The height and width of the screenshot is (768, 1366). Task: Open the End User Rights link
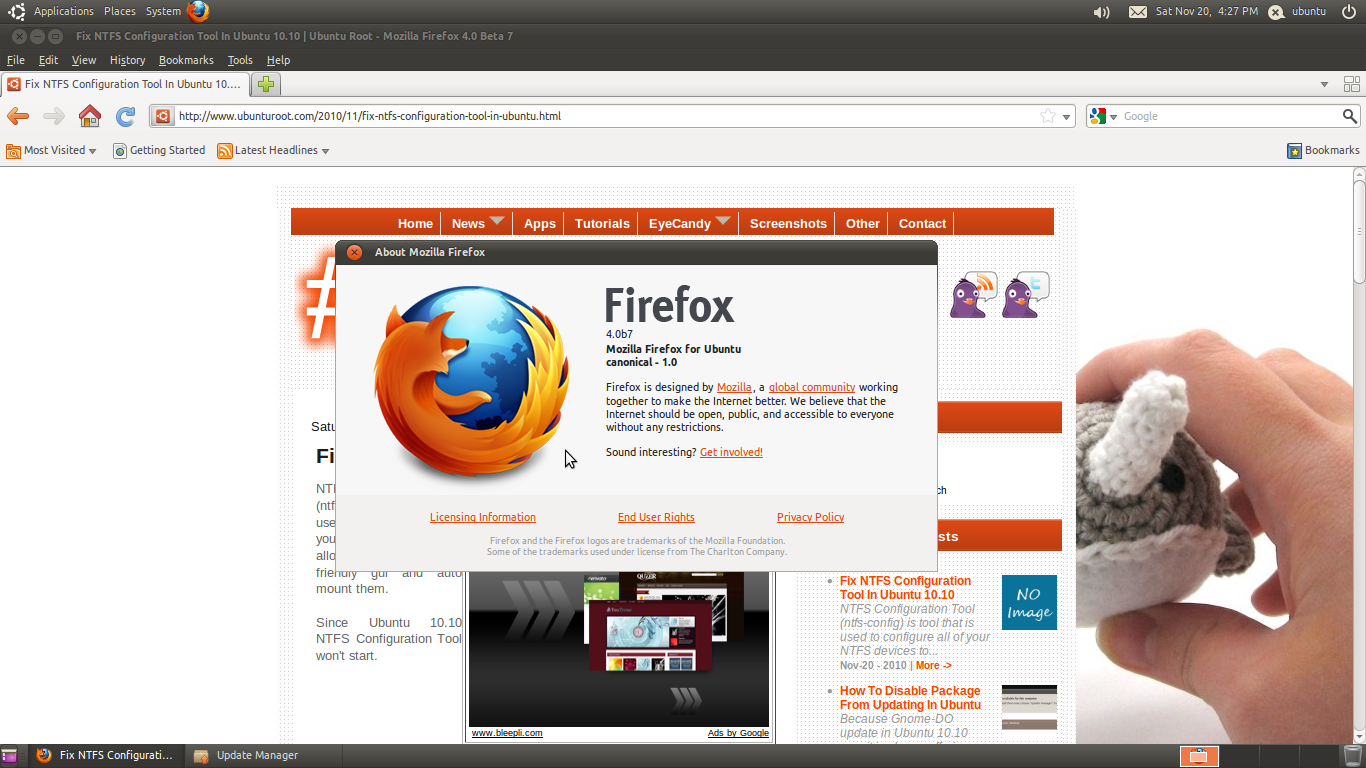[x=656, y=517]
